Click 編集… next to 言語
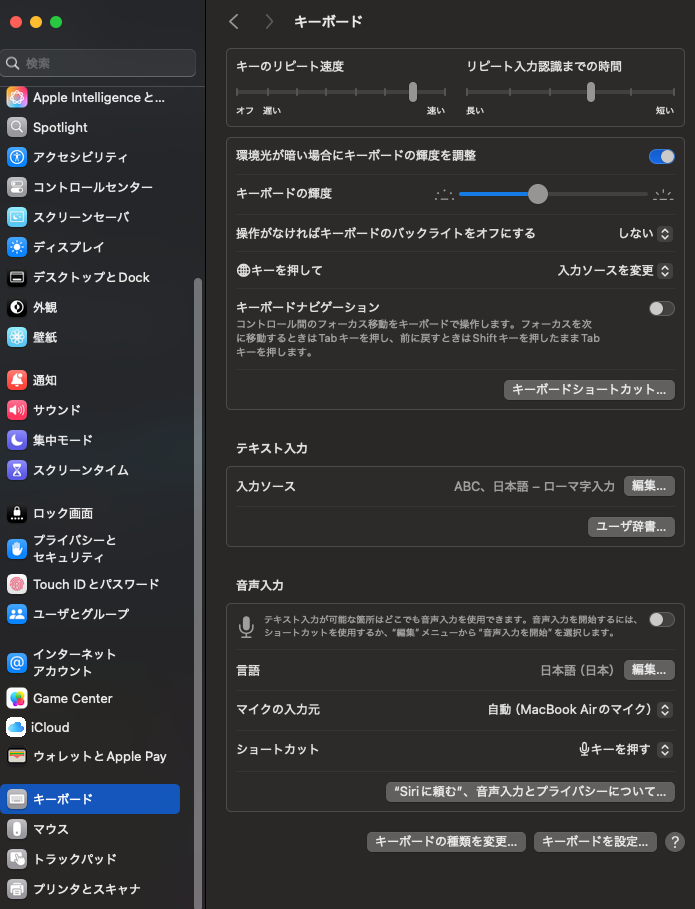Image resolution: width=695 pixels, height=909 pixels. pos(649,670)
